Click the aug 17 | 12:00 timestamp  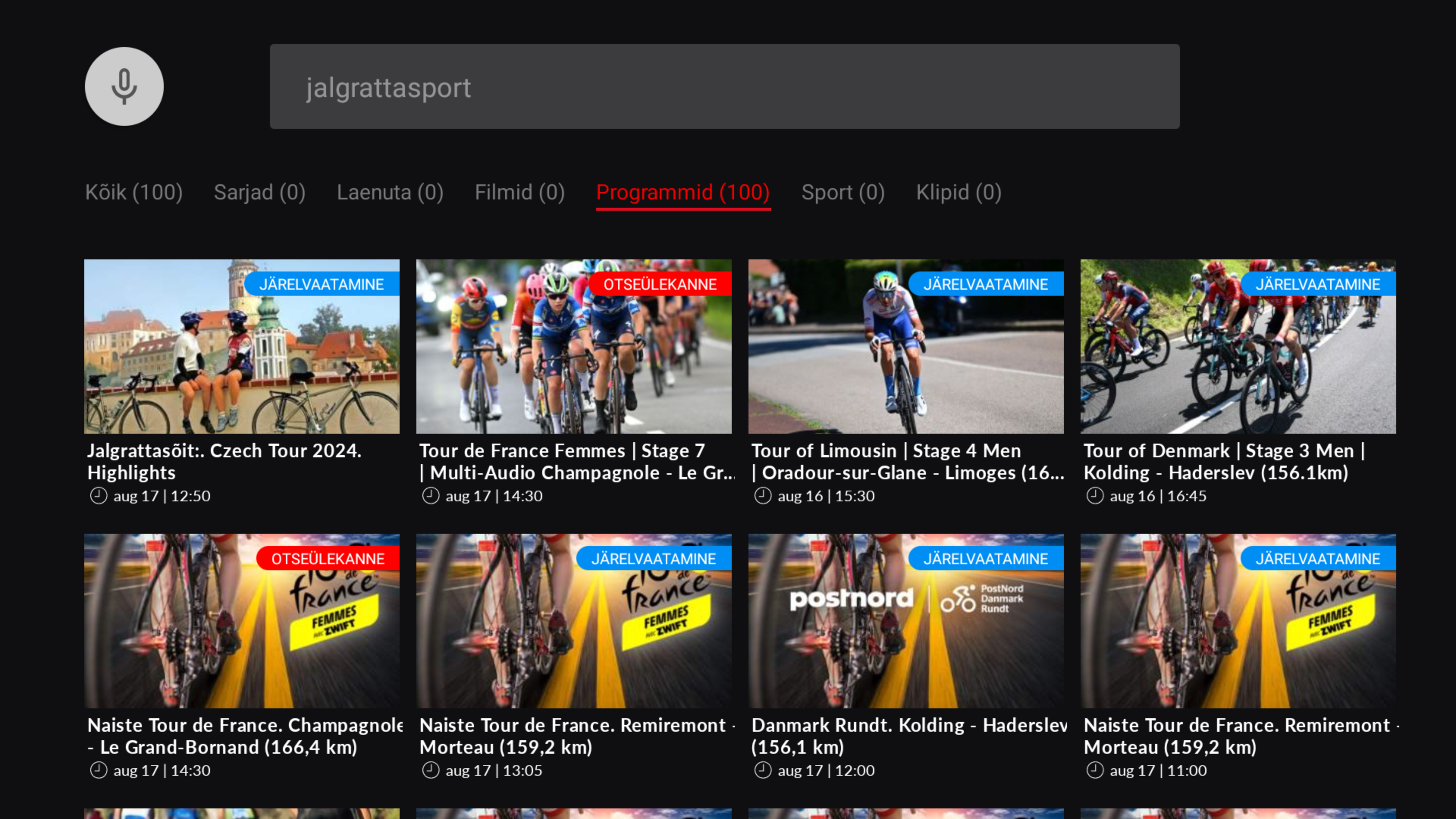(x=826, y=770)
